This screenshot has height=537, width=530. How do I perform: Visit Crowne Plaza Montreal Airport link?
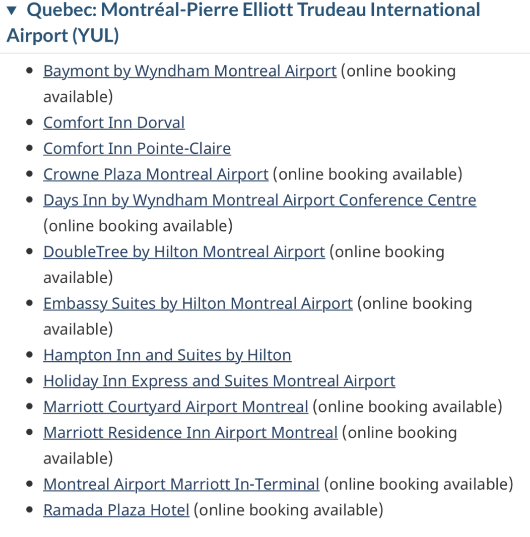(156, 175)
